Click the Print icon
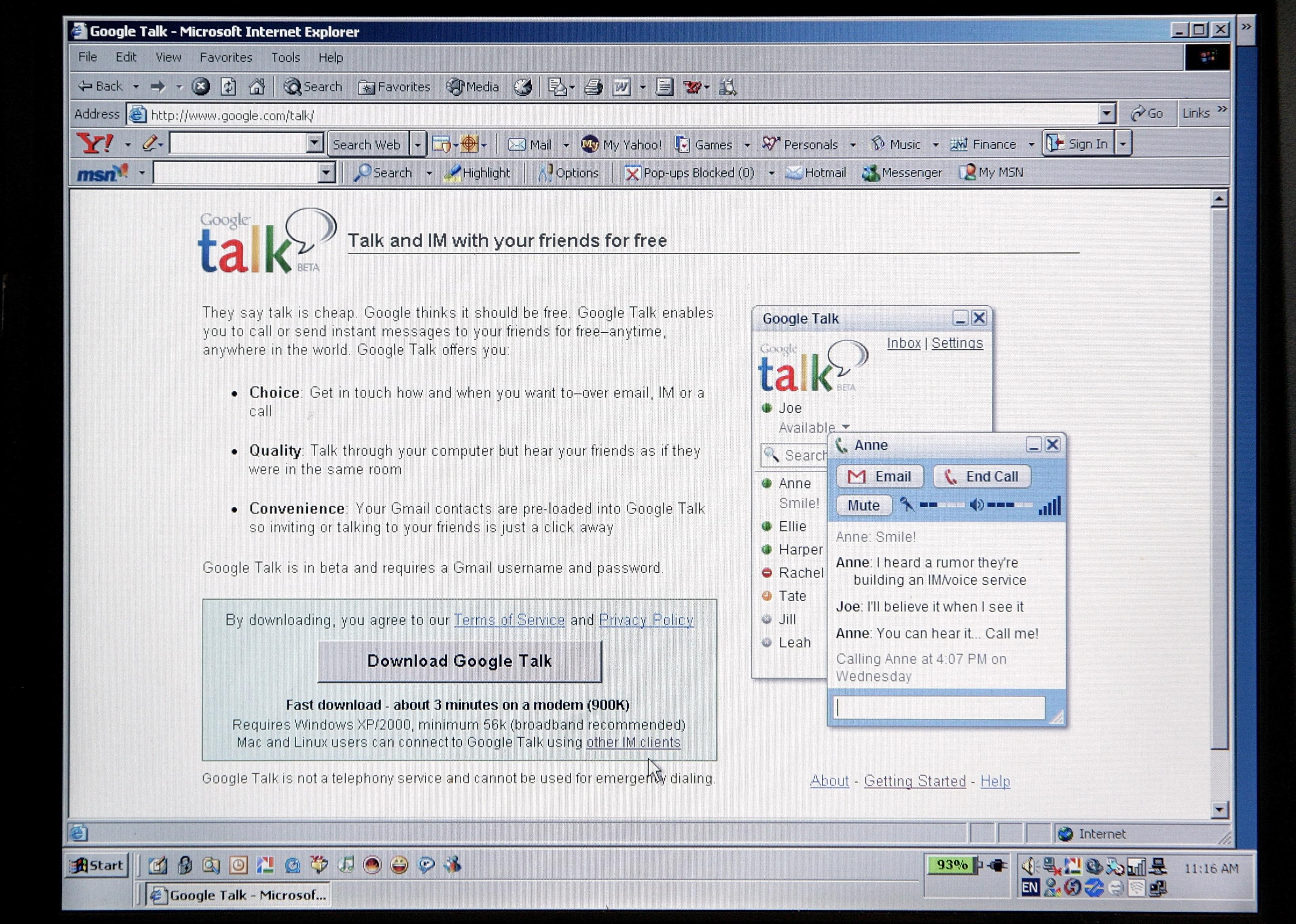This screenshot has width=1296, height=924. point(593,87)
